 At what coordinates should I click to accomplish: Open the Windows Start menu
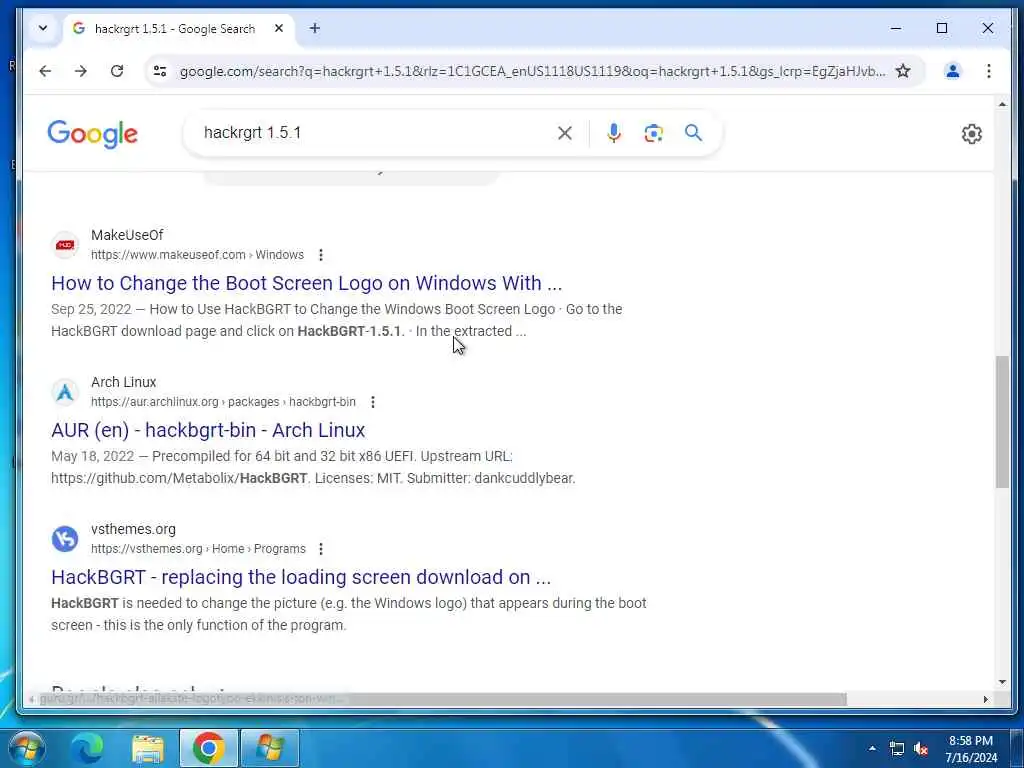click(26, 748)
